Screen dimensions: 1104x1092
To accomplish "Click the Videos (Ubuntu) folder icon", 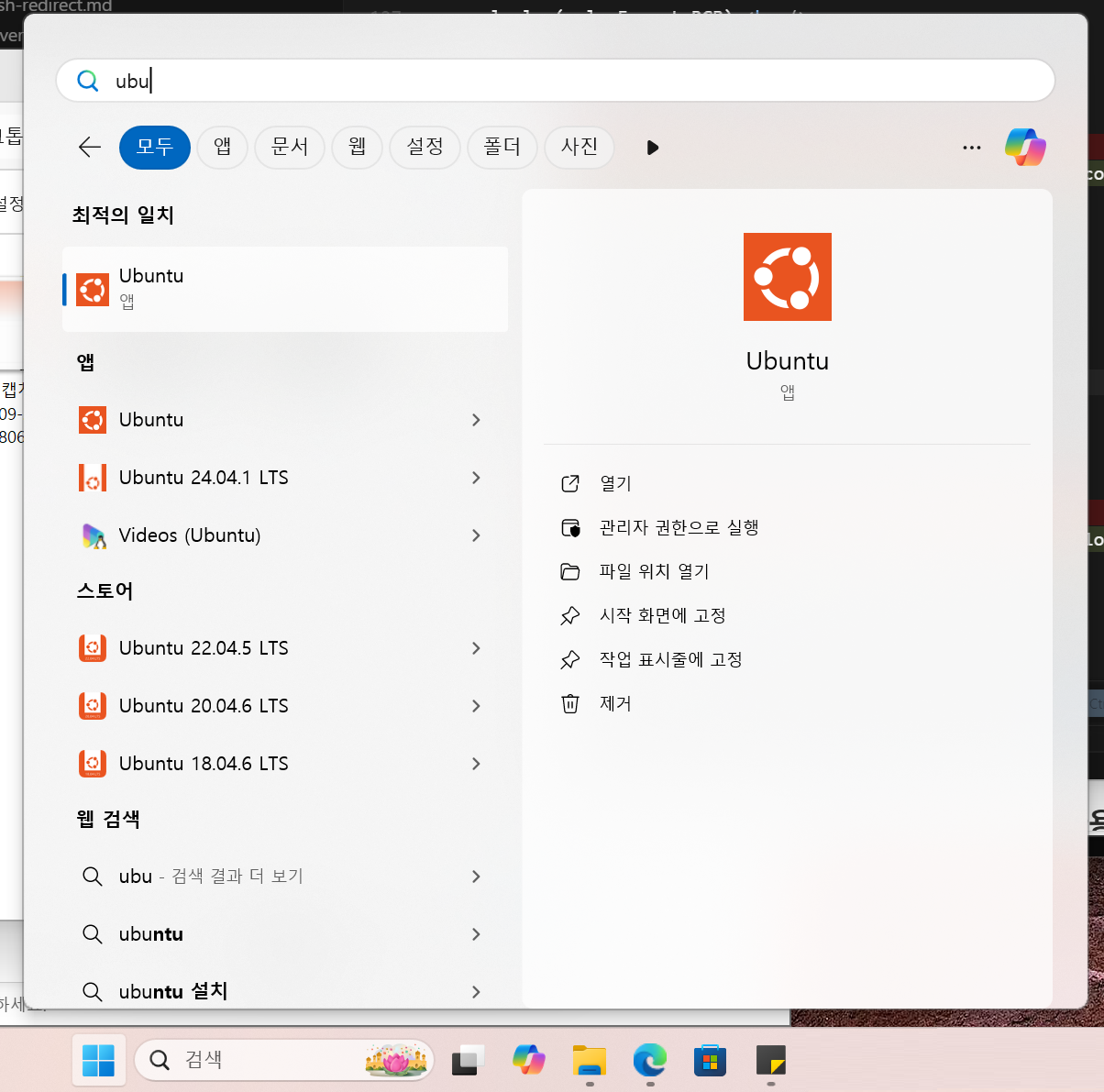I will (x=93, y=535).
